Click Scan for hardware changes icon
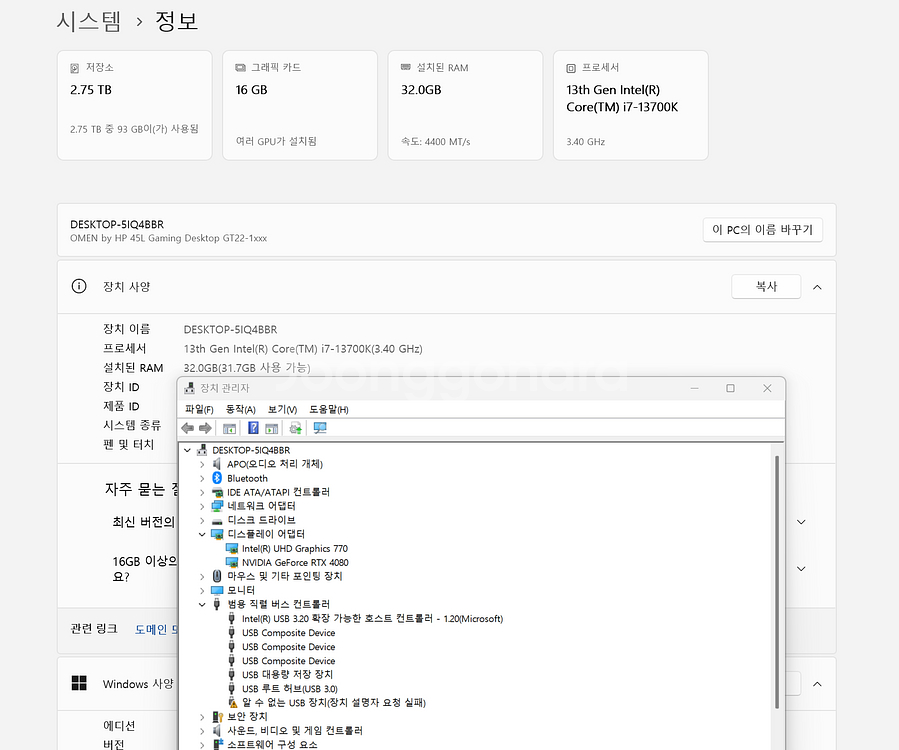 coord(296,426)
